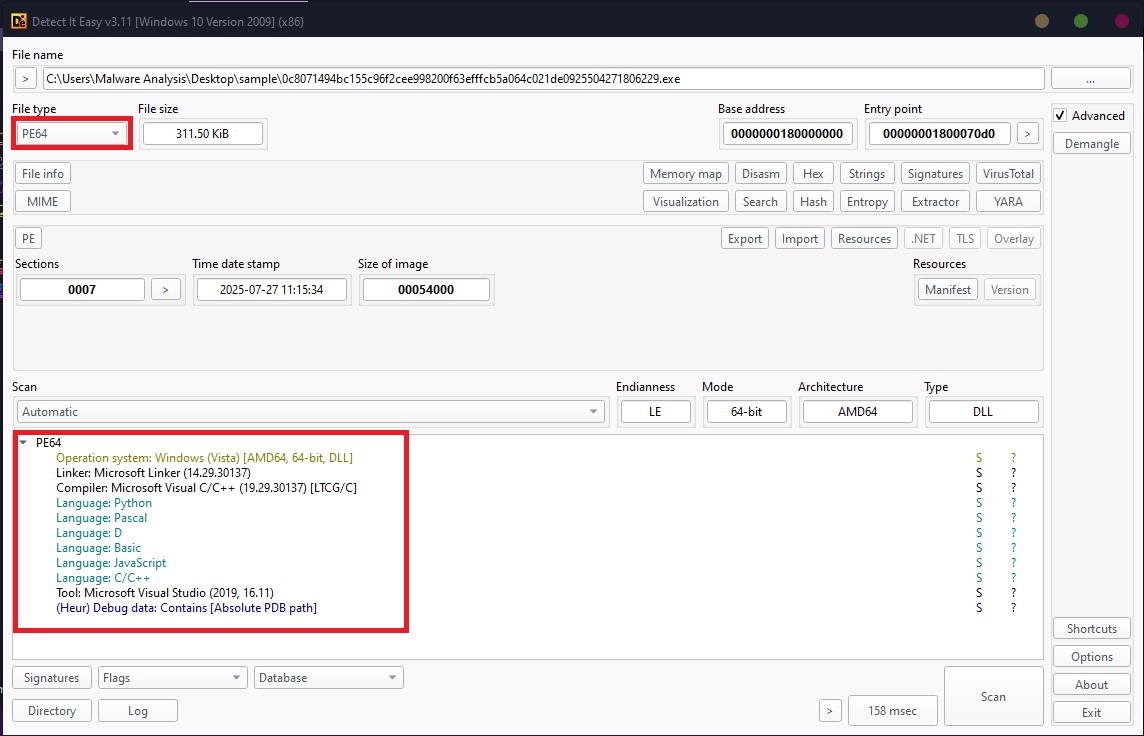Open Options dialog

coord(1091,656)
